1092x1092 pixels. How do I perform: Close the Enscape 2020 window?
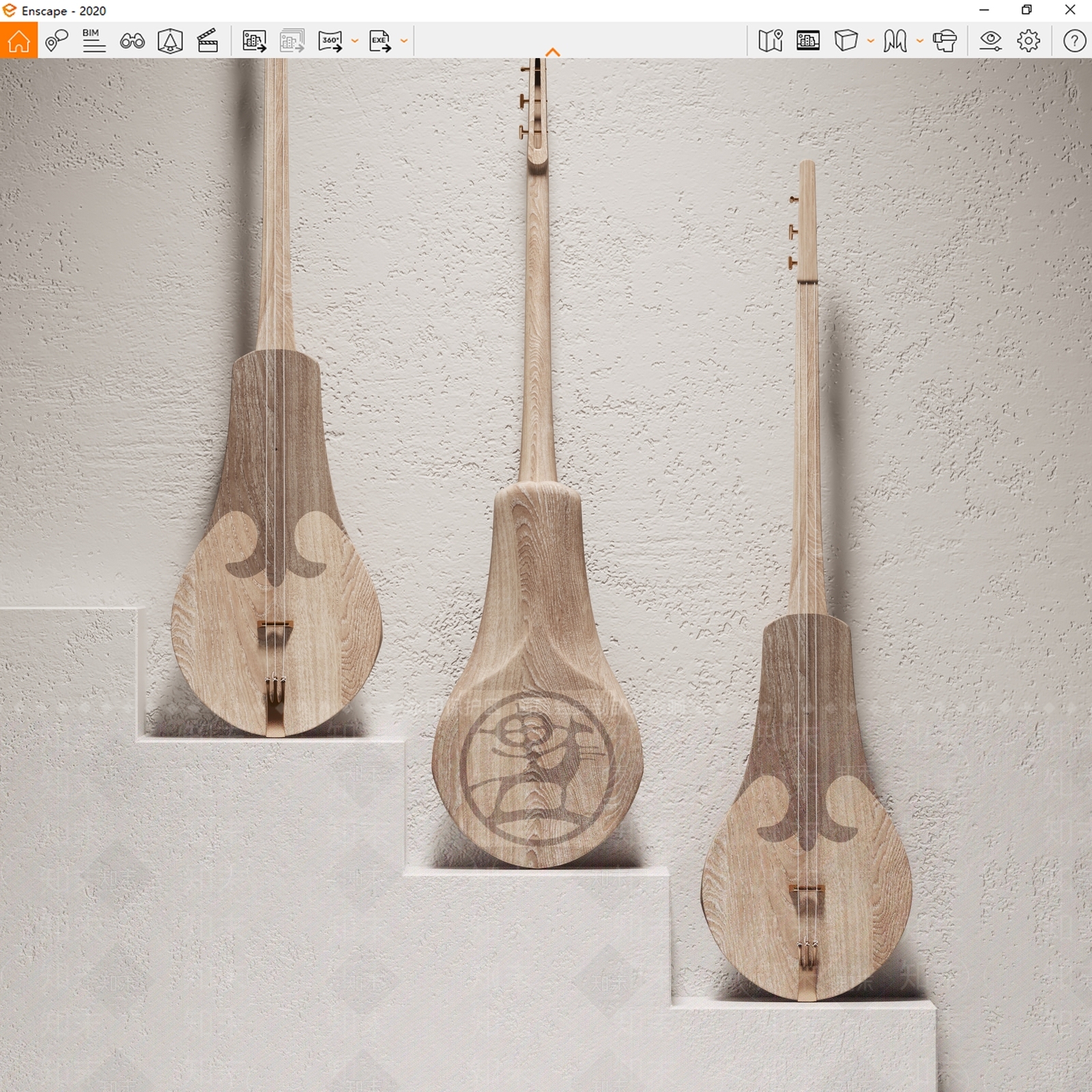(1070, 10)
